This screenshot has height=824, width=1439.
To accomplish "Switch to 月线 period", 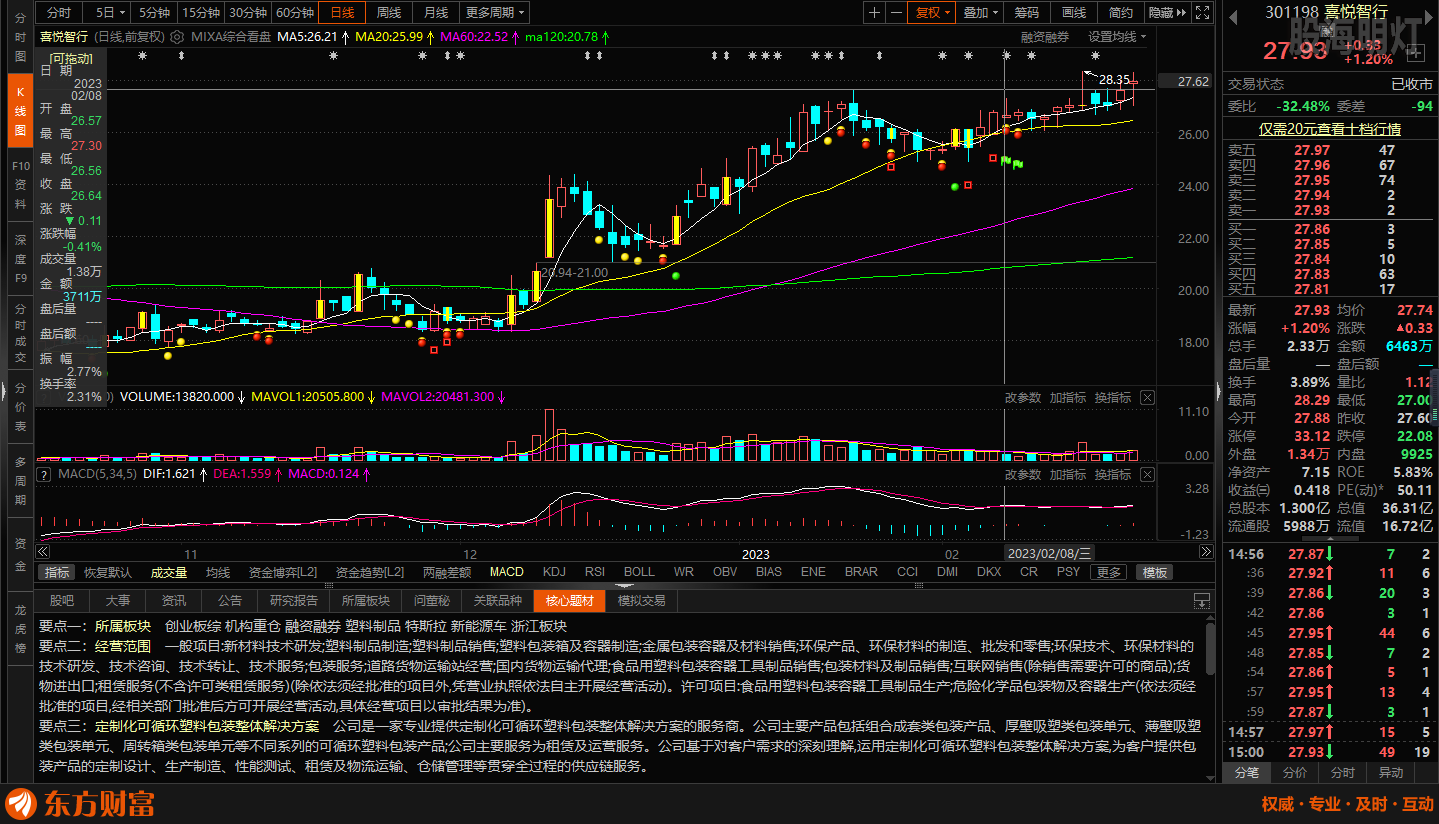I will 436,12.
